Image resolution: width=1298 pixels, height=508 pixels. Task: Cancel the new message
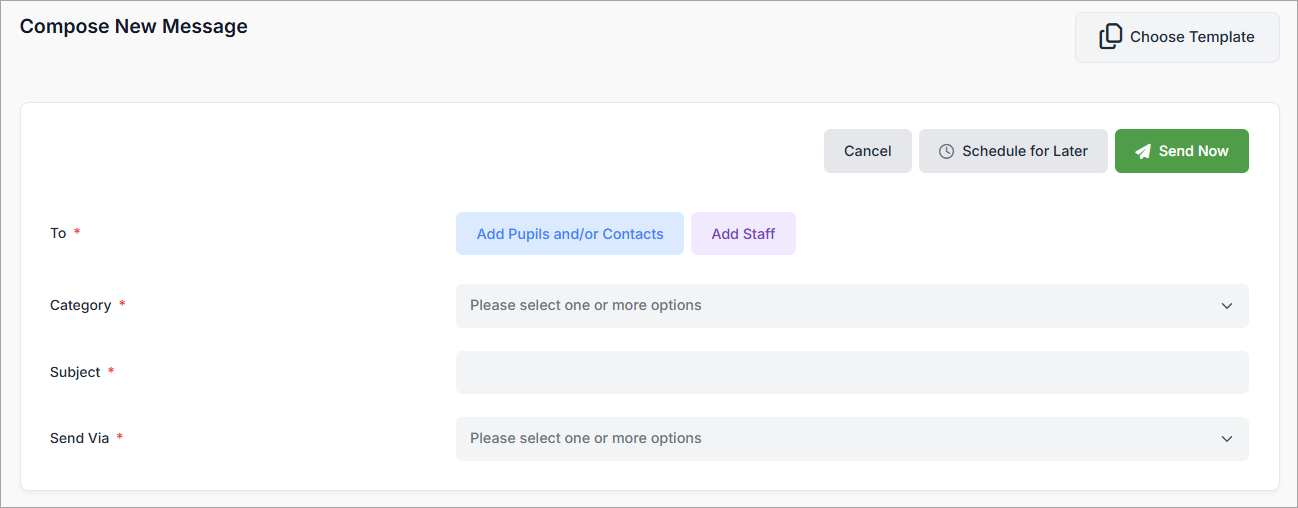point(867,151)
